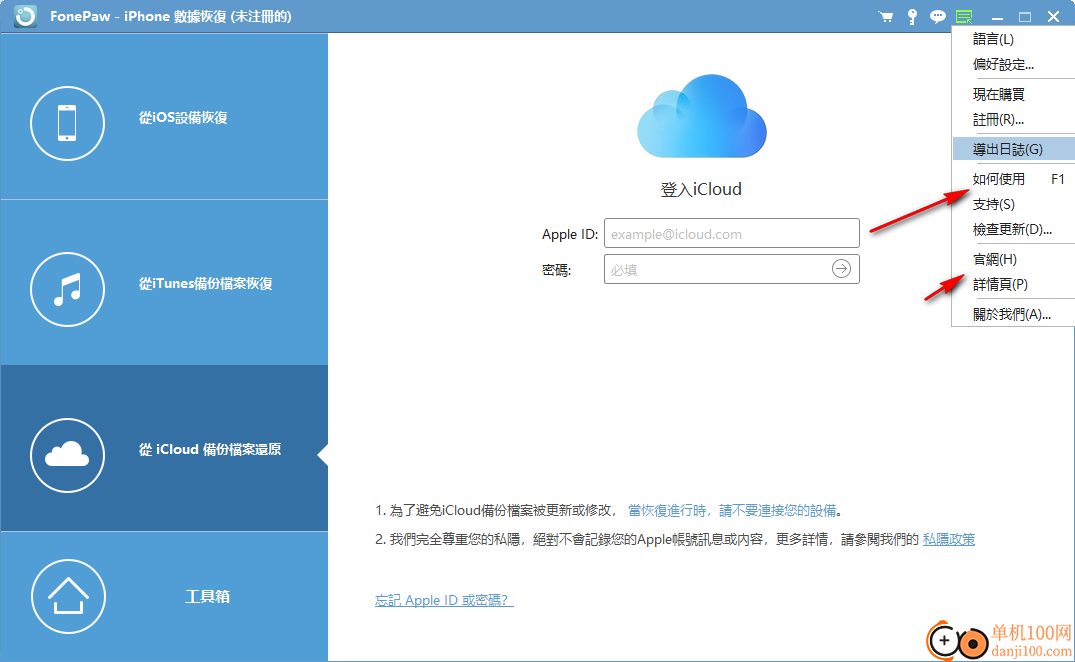Click the arrow submit icon in password field
Image resolution: width=1075 pixels, height=662 pixels.
tap(841, 269)
